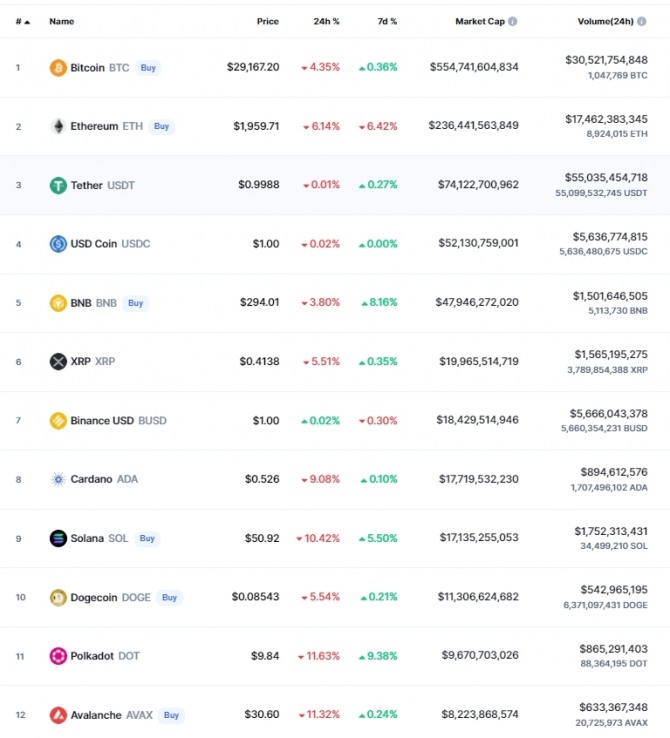Image resolution: width=670 pixels, height=738 pixels.
Task: Click the Buy button beside Dogecoin
Action: [169, 597]
